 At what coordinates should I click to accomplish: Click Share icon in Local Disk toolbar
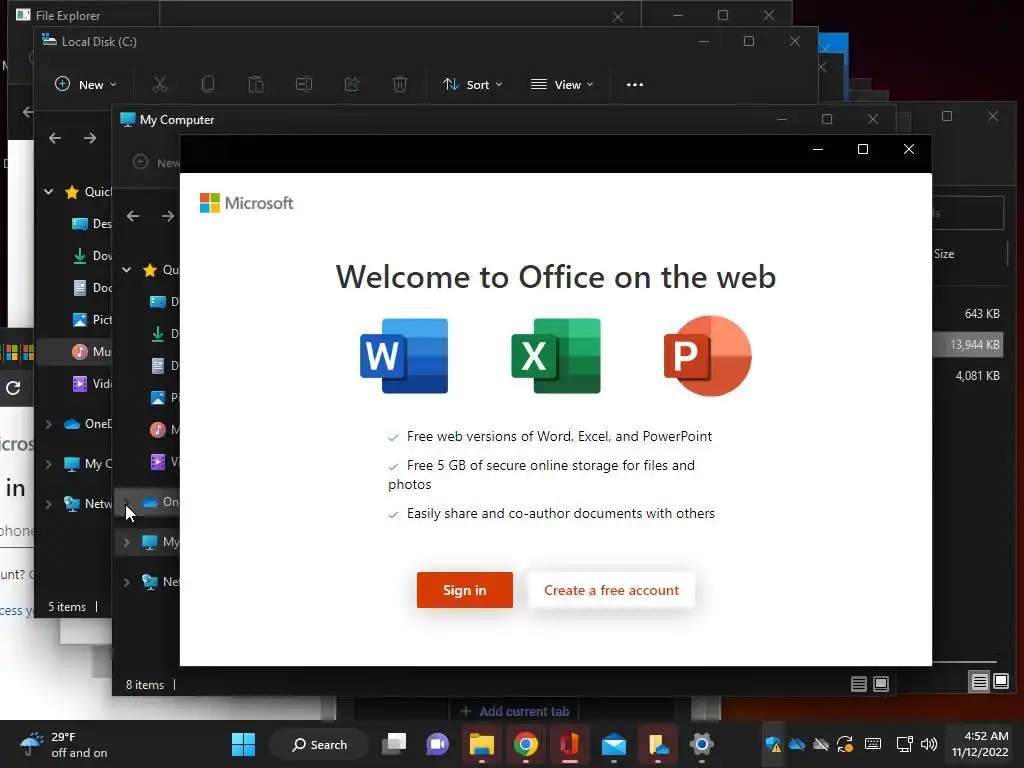click(x=352, y=84)
